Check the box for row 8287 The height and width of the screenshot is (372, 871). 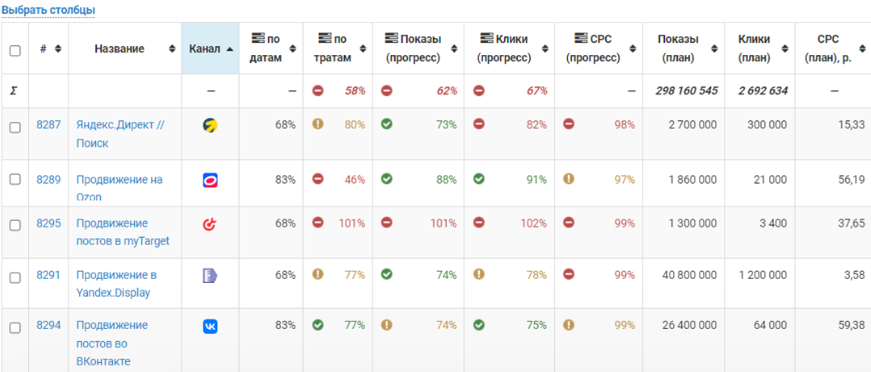pos(15,127)
